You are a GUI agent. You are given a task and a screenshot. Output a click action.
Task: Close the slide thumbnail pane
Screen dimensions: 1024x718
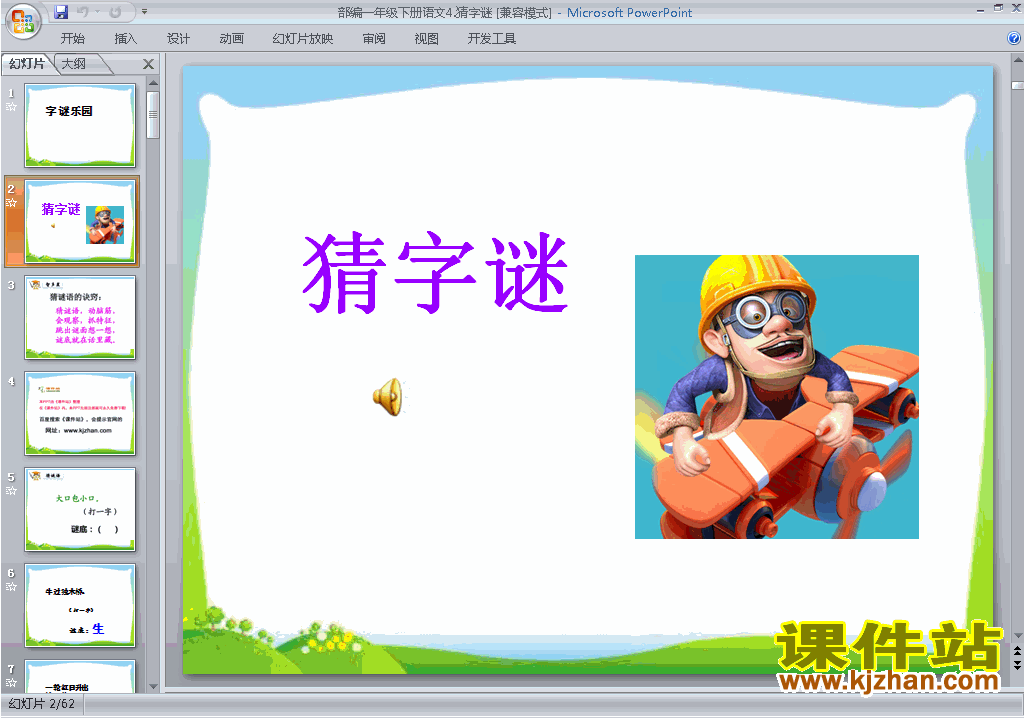click(148, 64)
